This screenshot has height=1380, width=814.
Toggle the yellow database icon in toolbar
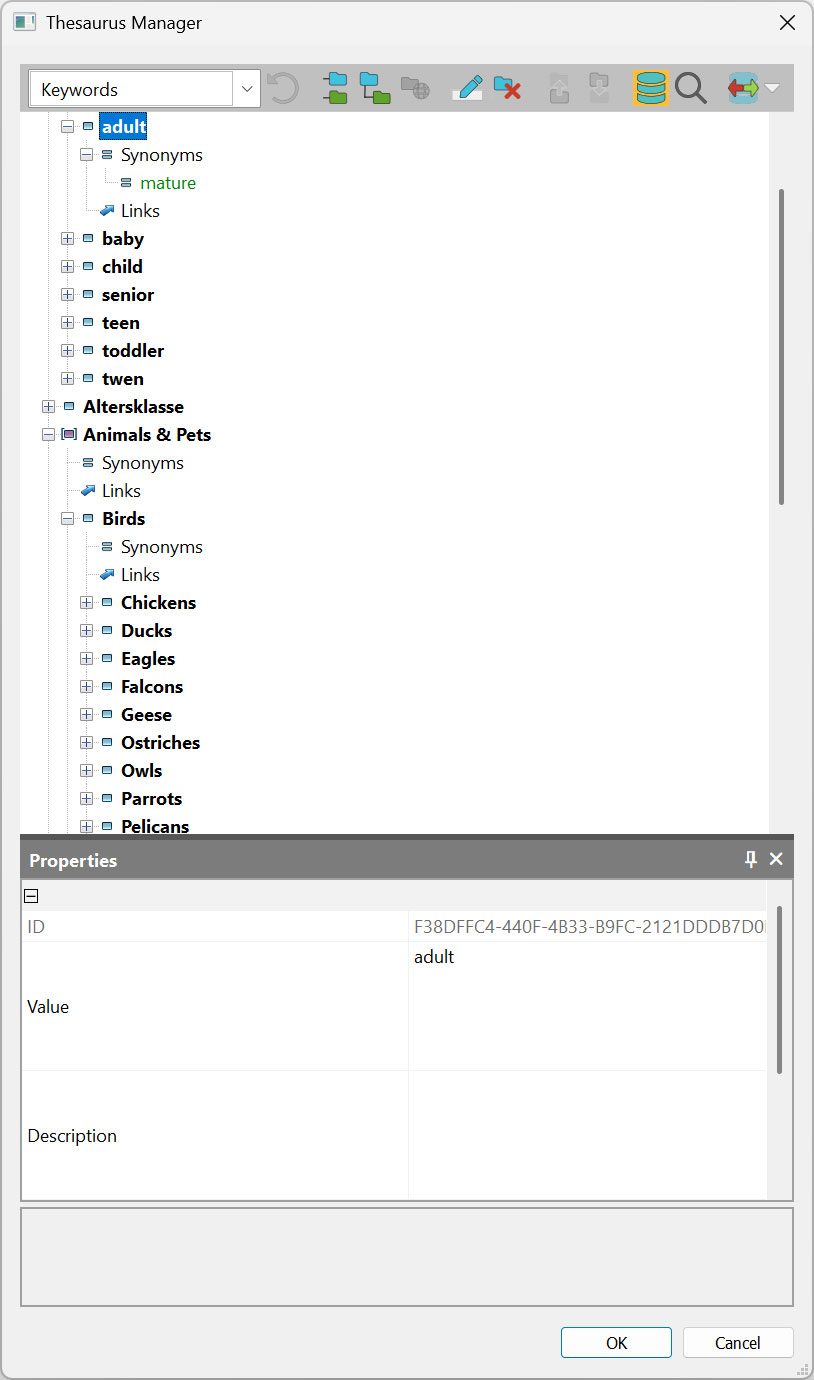coord(650,88)
